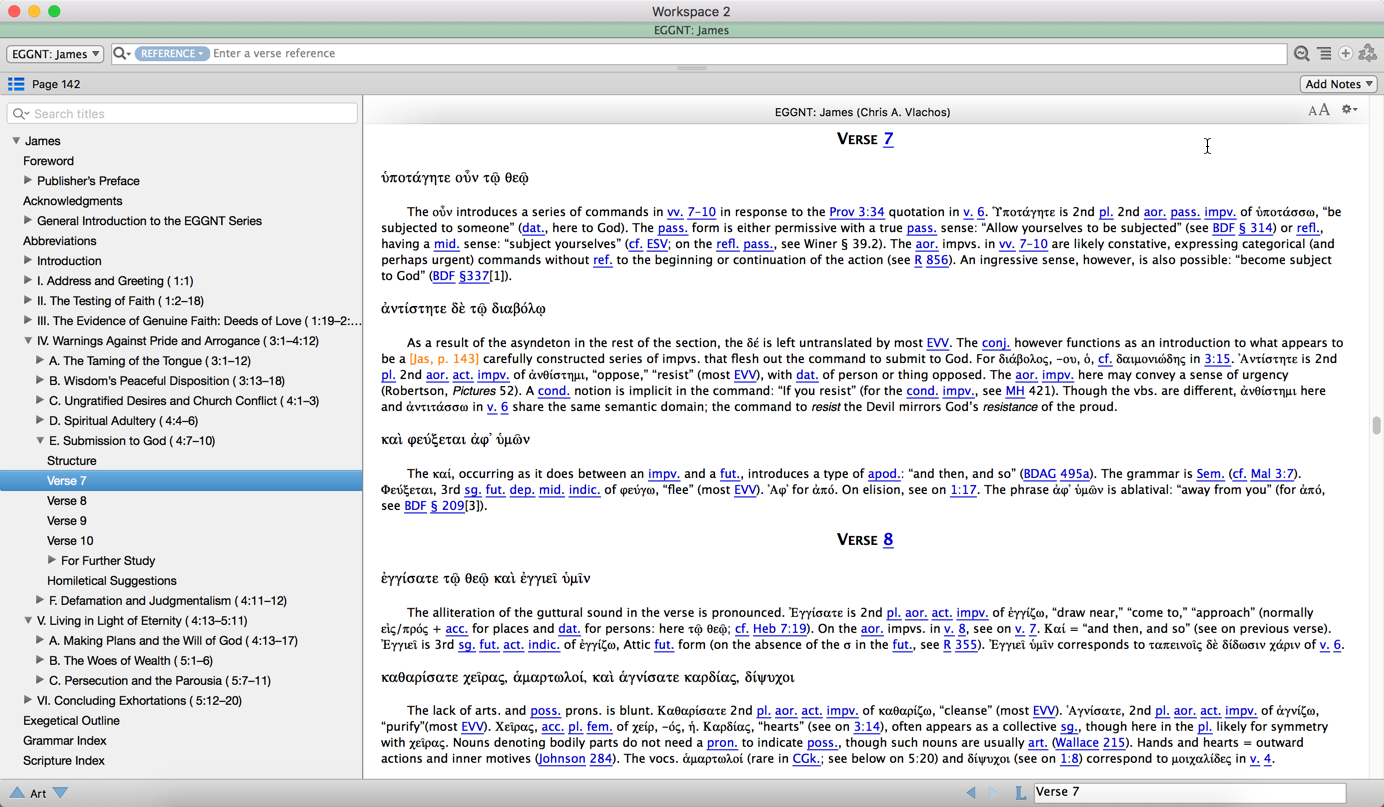
Task: Expand F. Defamation and Judgmentalism node
Action: point(40,601)
